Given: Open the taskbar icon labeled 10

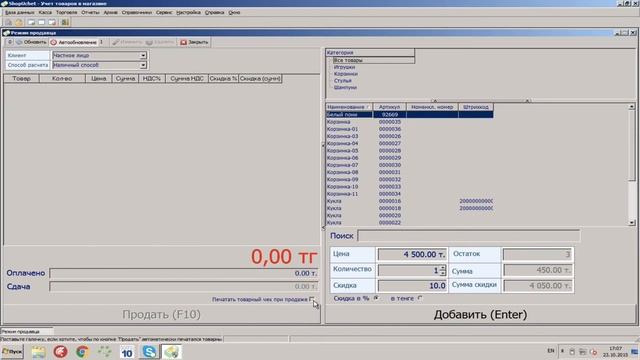Looking at the screenshot, I should point(127,352).
